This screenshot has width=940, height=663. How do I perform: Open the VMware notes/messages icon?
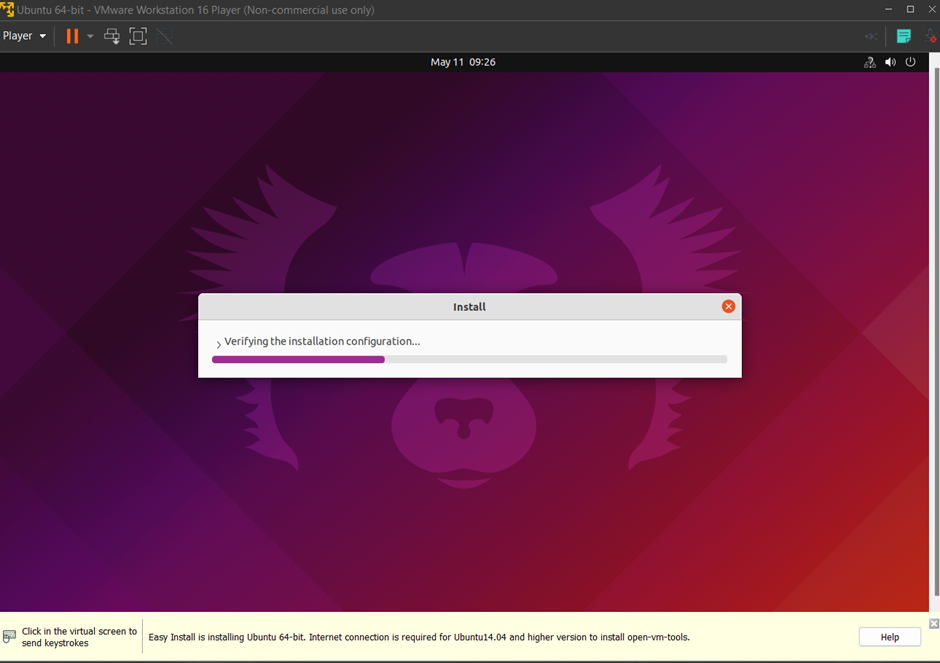point(903,36)
